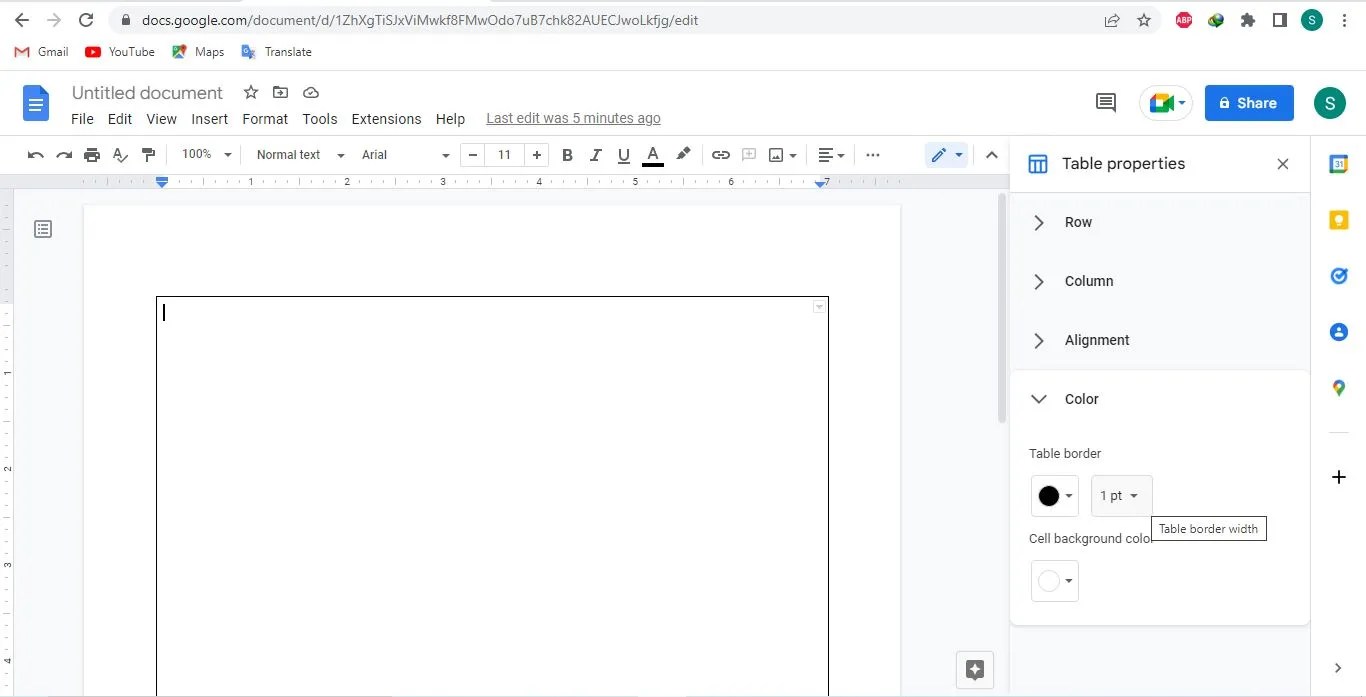Insert a link using the toolbar
The width and height of the screenshot is (1366, 697).
(720, 155)
